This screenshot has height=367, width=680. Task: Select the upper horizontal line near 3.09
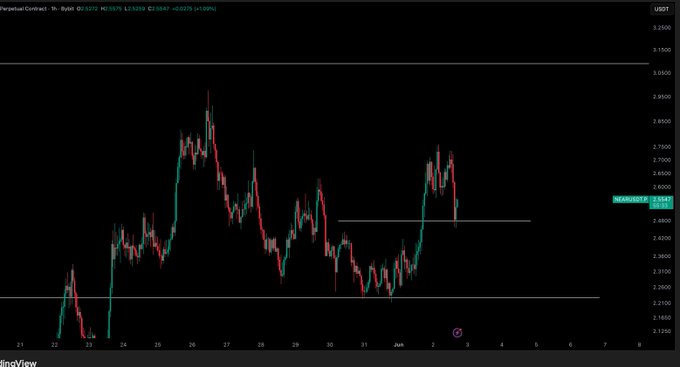pyautogui.click(x=324, y=64)
